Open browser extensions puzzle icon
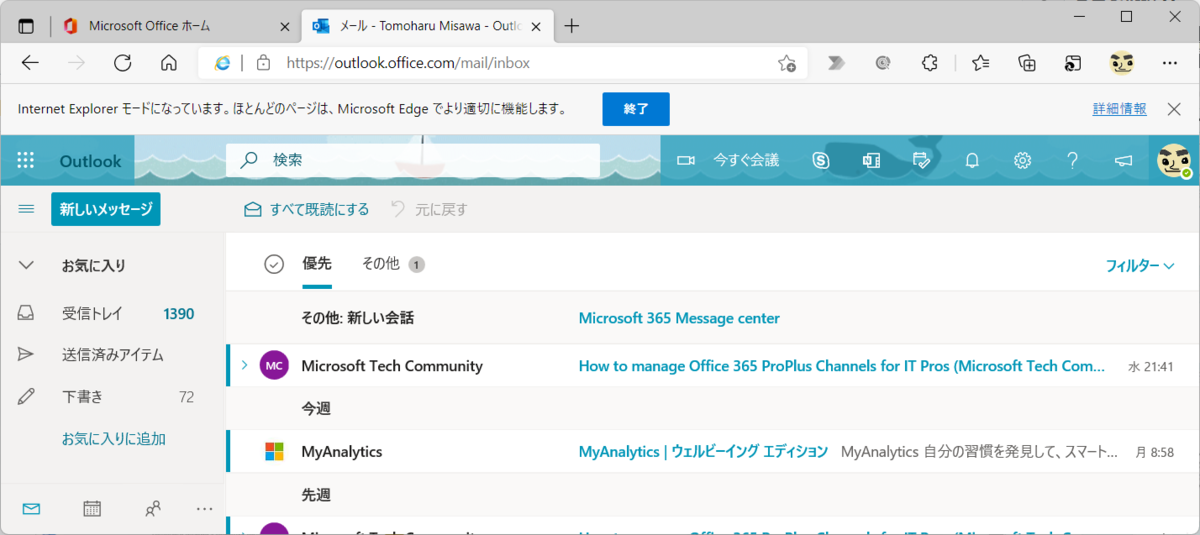Viewport: 1200px width, 535px height. tap(929, 63)
